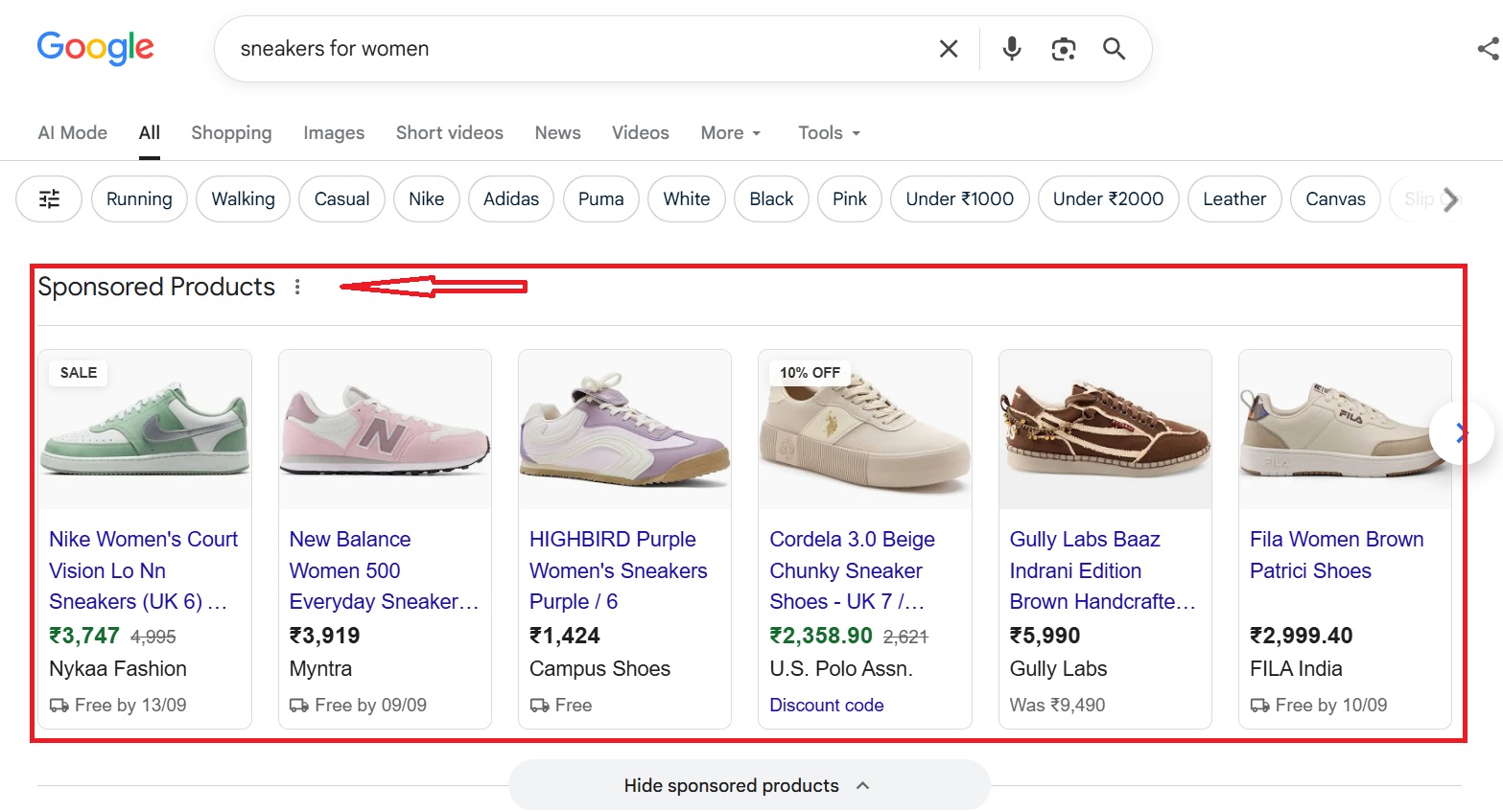The image size is (1503, 812).
Task: Click brown Gully Labs shoe image
Action: tap(1105, 429)
